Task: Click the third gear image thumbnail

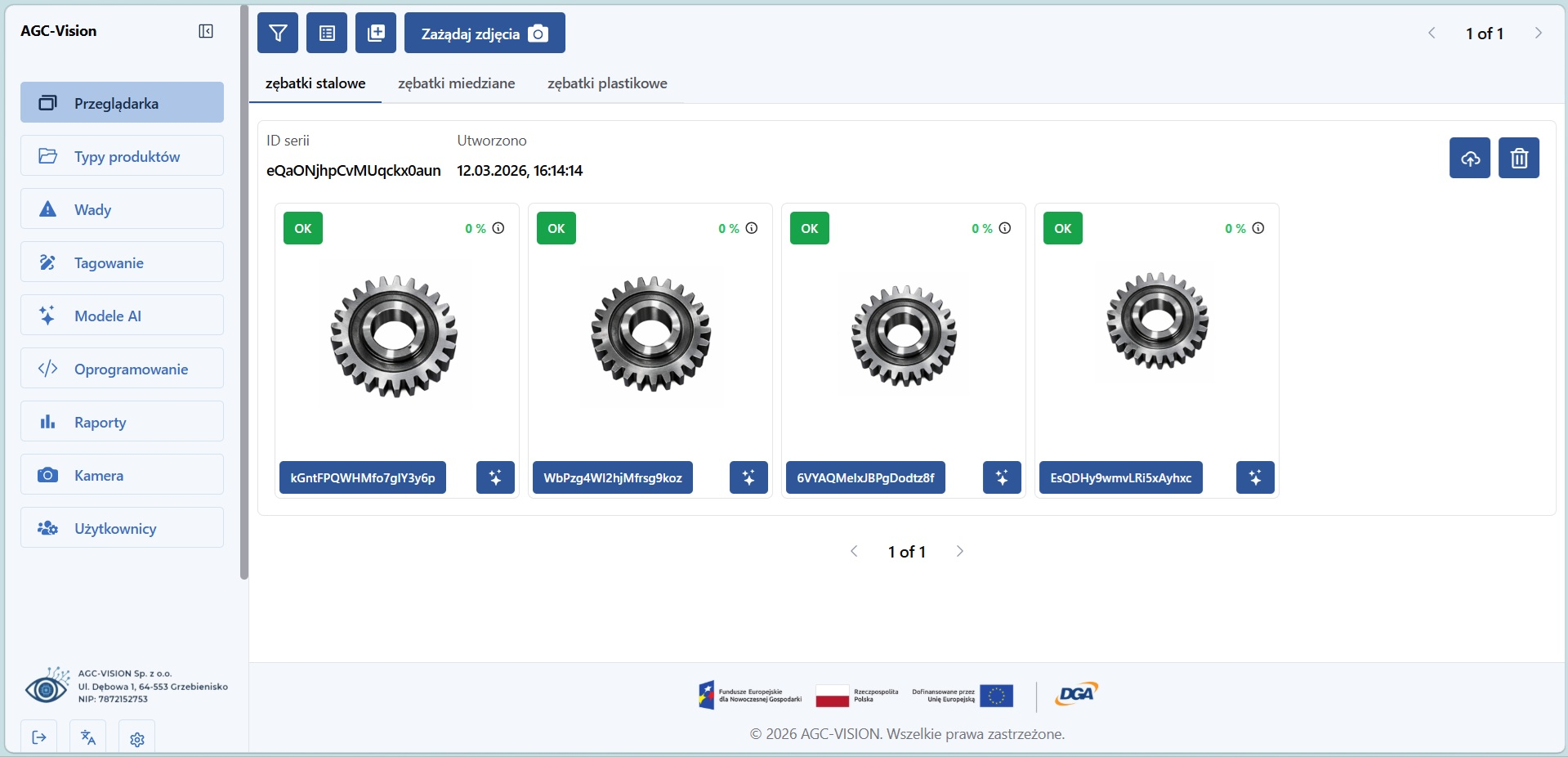Action: (x=904, y=335)
